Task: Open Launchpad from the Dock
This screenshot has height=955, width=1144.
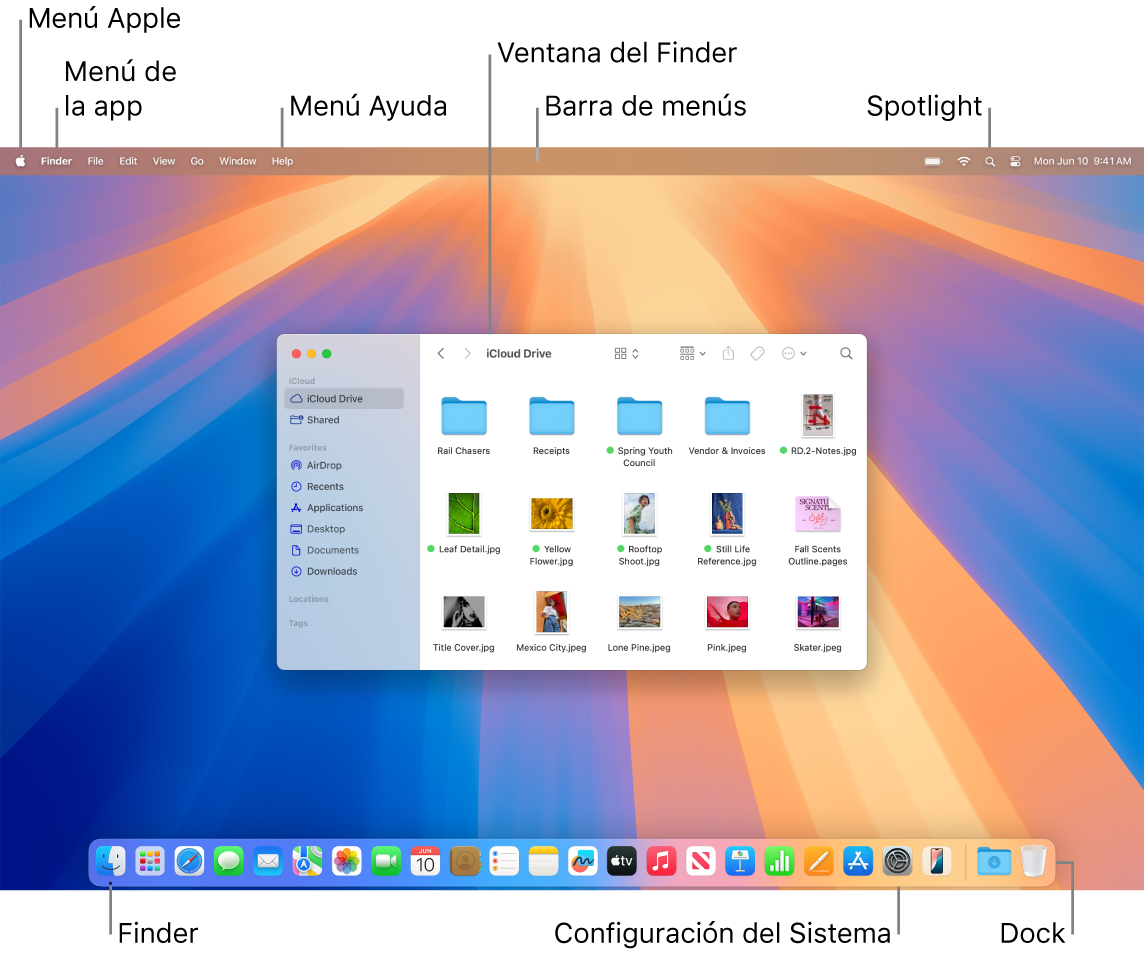Action: (150, 861)
